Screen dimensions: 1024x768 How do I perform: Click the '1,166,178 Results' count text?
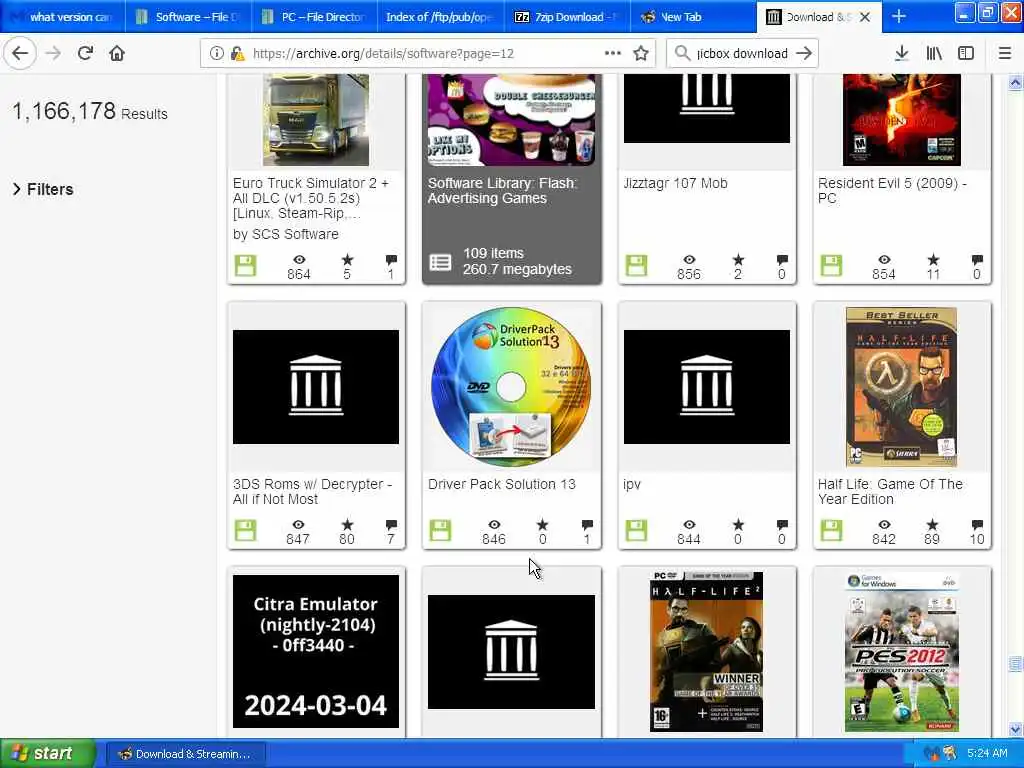[x=90, y=112]
